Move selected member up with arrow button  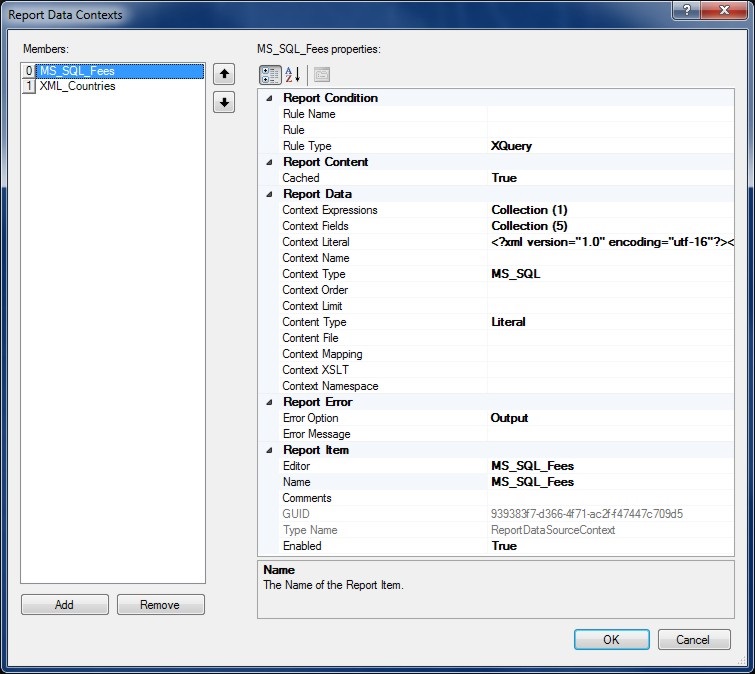(x=225, y=73)
